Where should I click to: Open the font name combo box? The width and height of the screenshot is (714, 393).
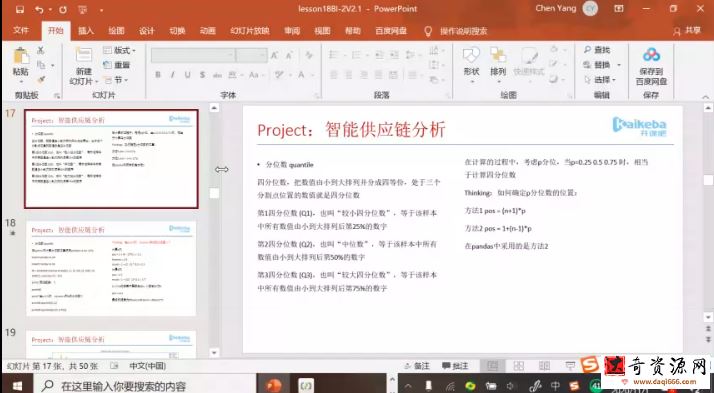pyautogui.click(x=193, y=56)
